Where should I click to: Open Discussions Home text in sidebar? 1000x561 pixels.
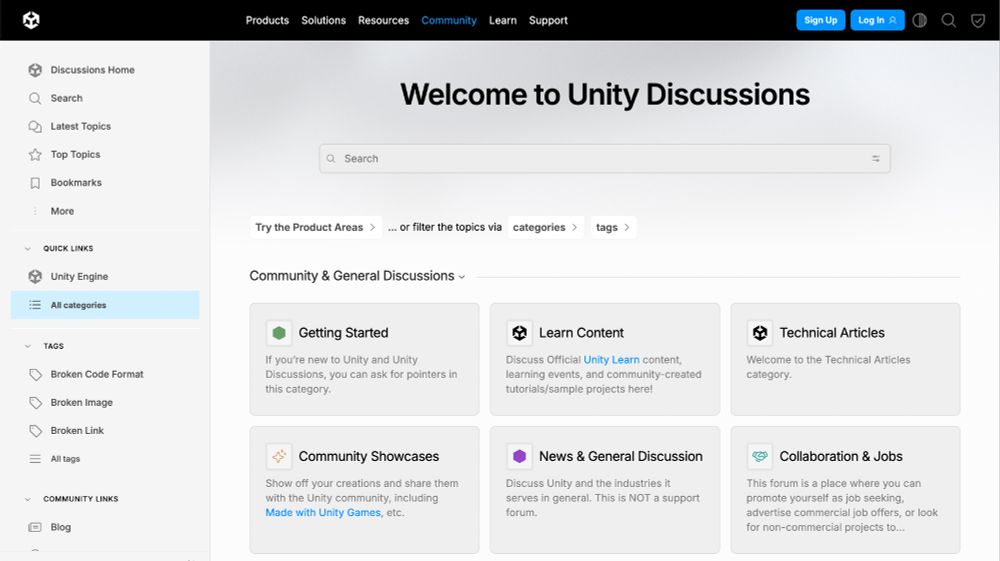92,70
